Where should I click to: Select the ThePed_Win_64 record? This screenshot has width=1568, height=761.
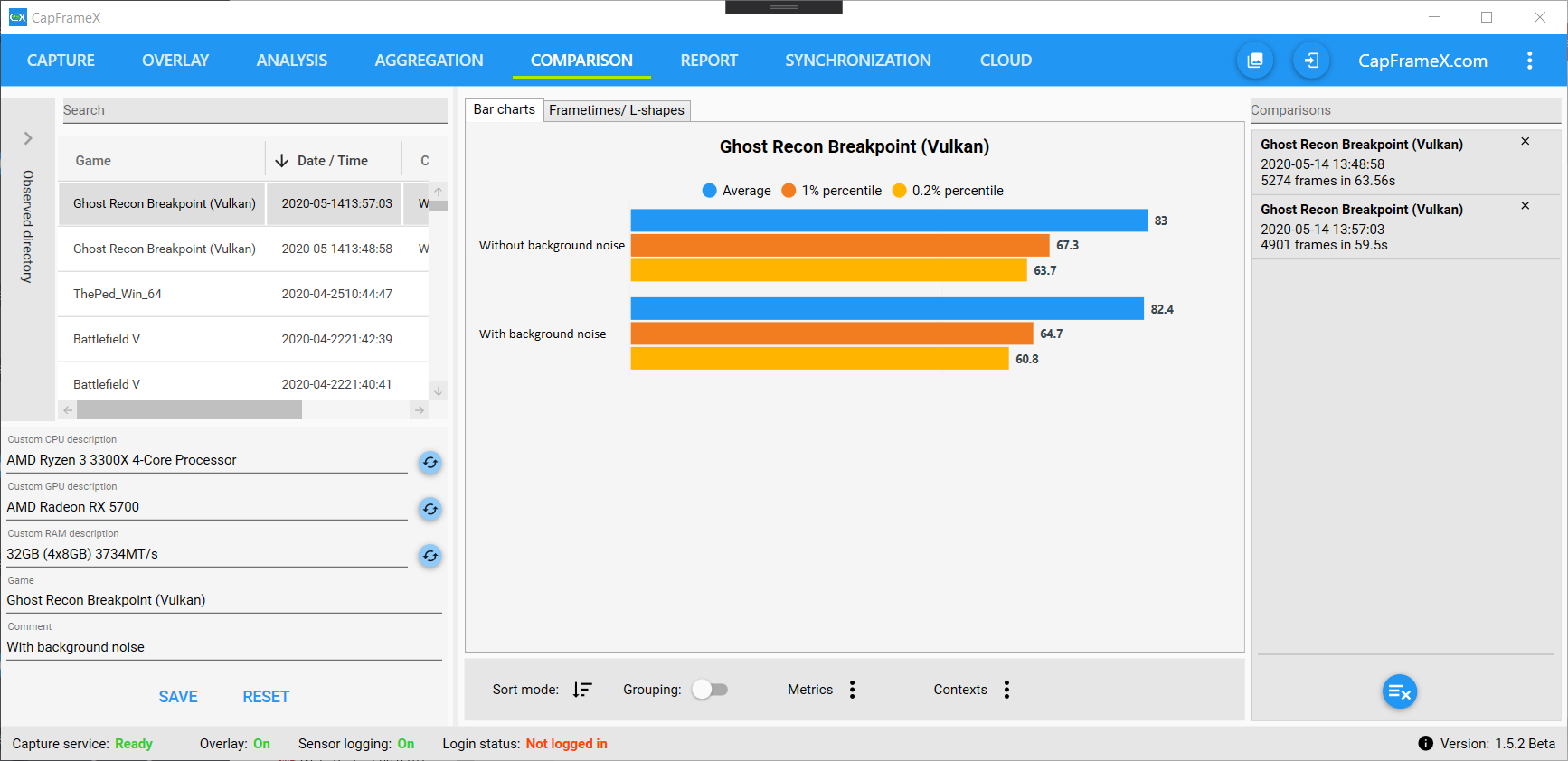[x=243, y=294]
